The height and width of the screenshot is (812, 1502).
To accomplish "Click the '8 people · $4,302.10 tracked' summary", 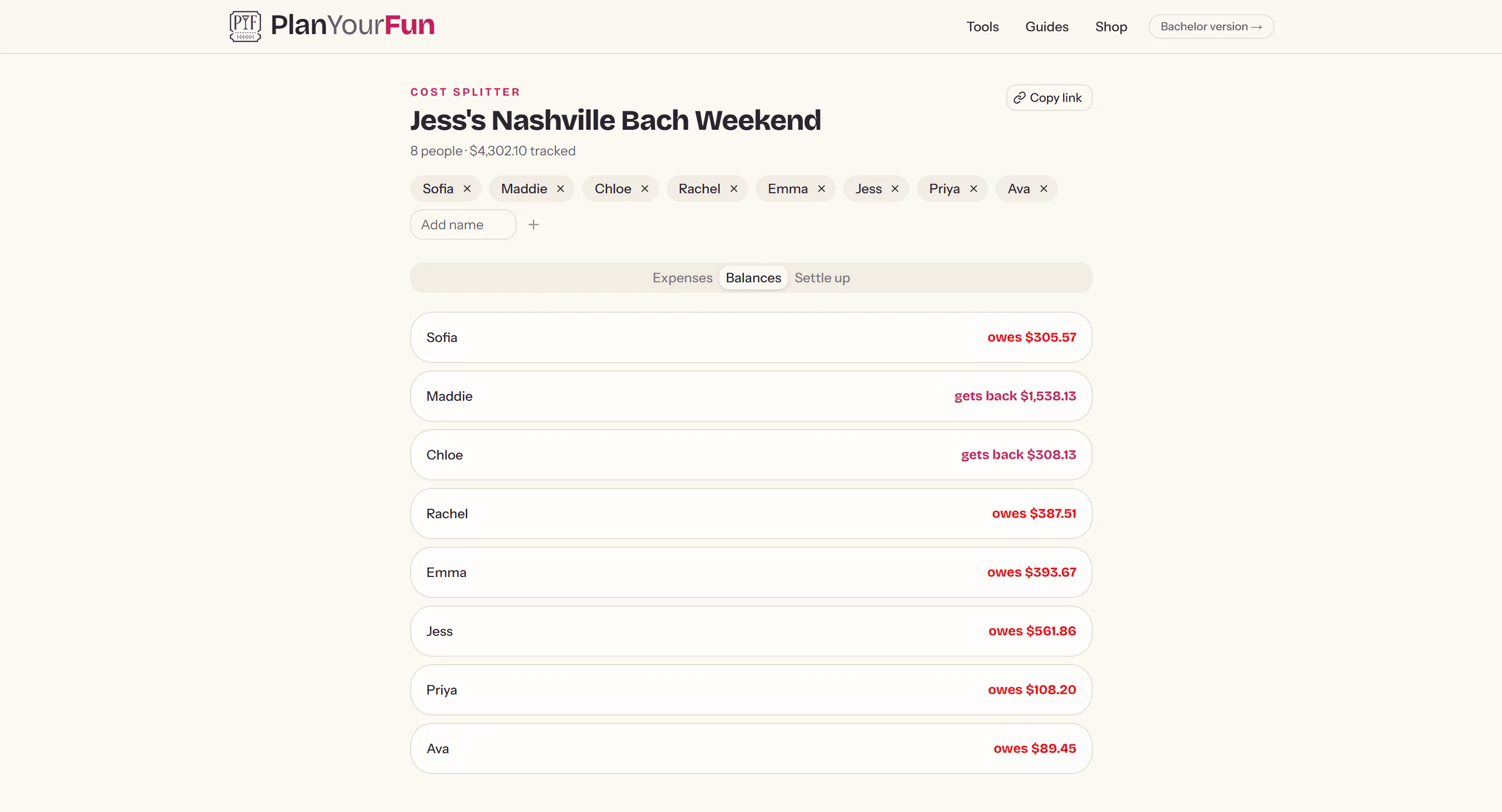I will 493,151.
